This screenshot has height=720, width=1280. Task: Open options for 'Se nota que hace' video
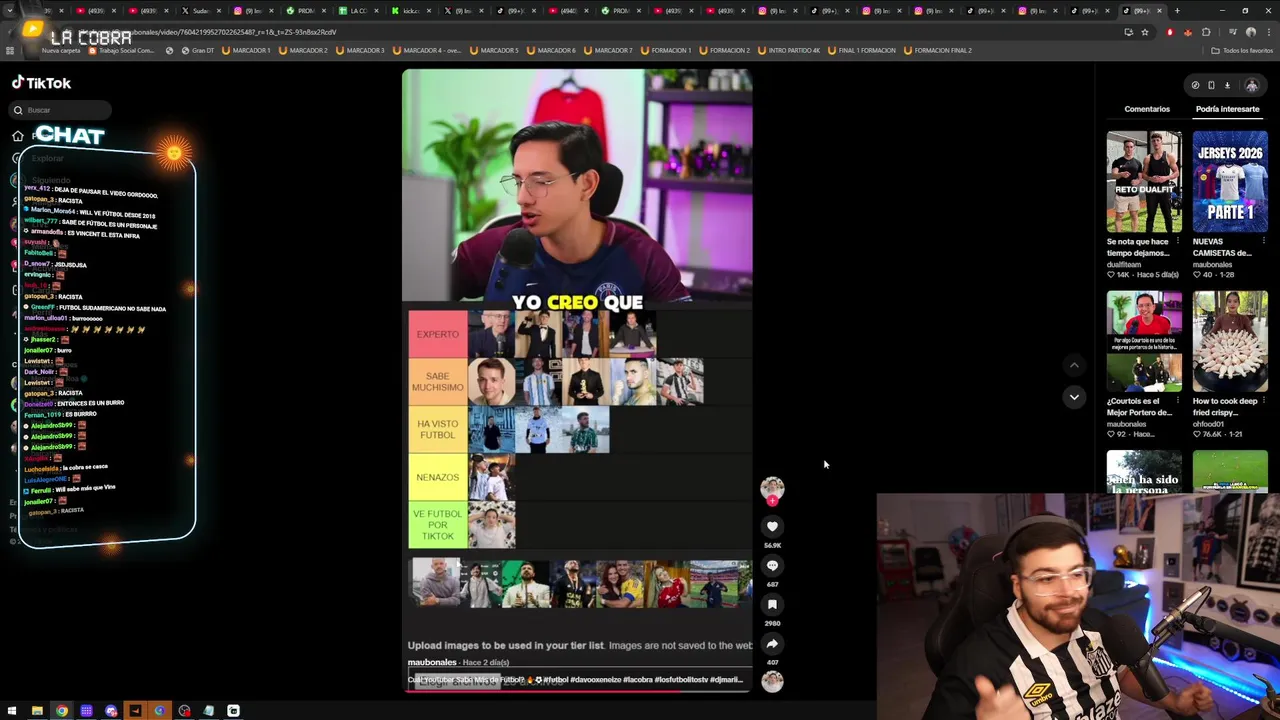tap(1178, 241)
